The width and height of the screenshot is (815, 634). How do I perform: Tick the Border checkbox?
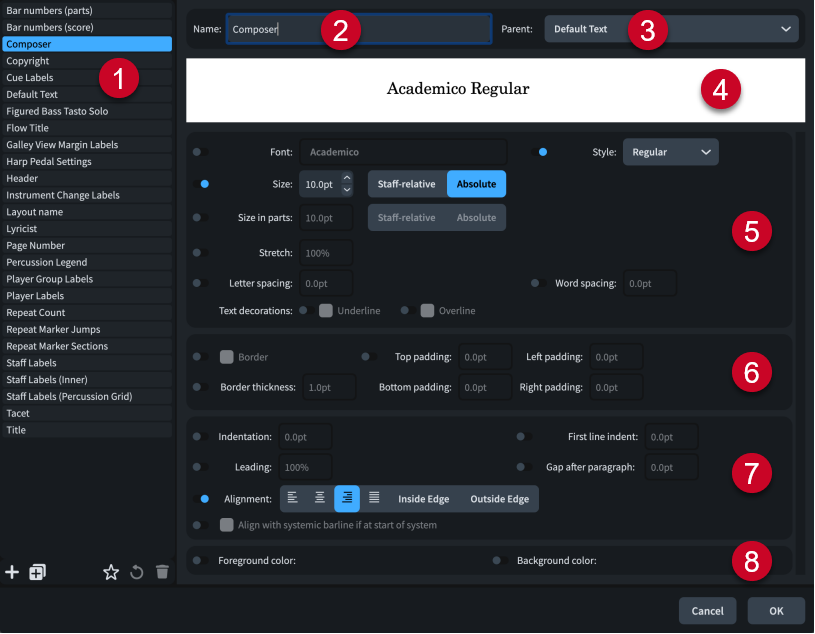(x=227, y=356)
